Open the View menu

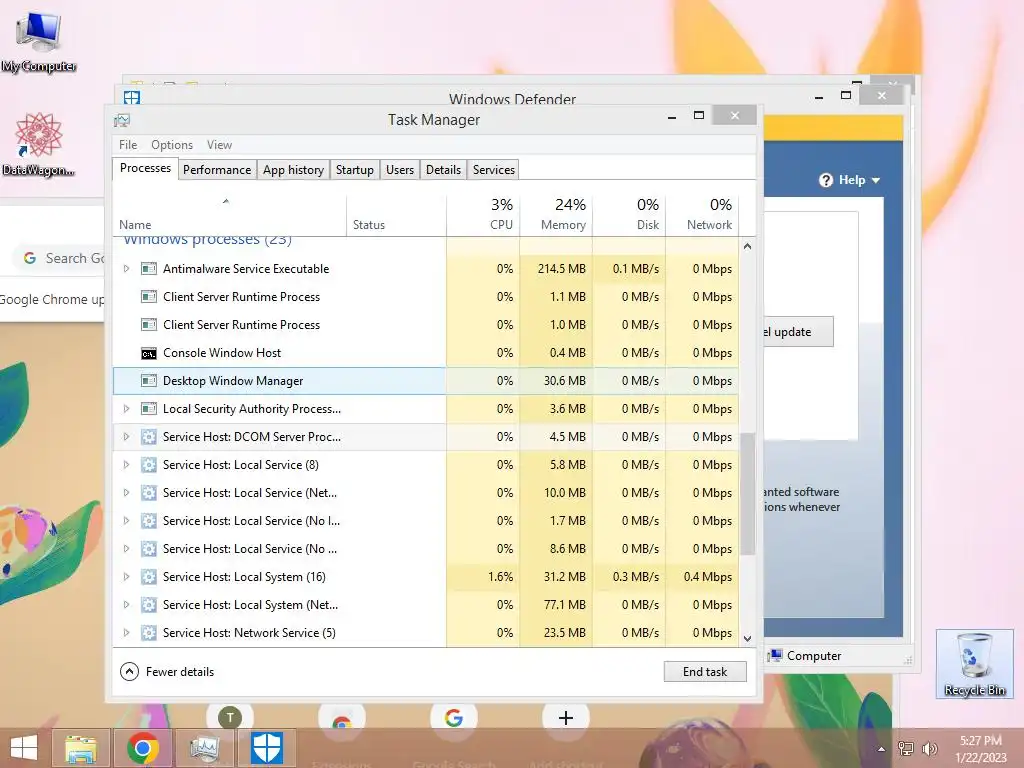[x=219, y=145]
